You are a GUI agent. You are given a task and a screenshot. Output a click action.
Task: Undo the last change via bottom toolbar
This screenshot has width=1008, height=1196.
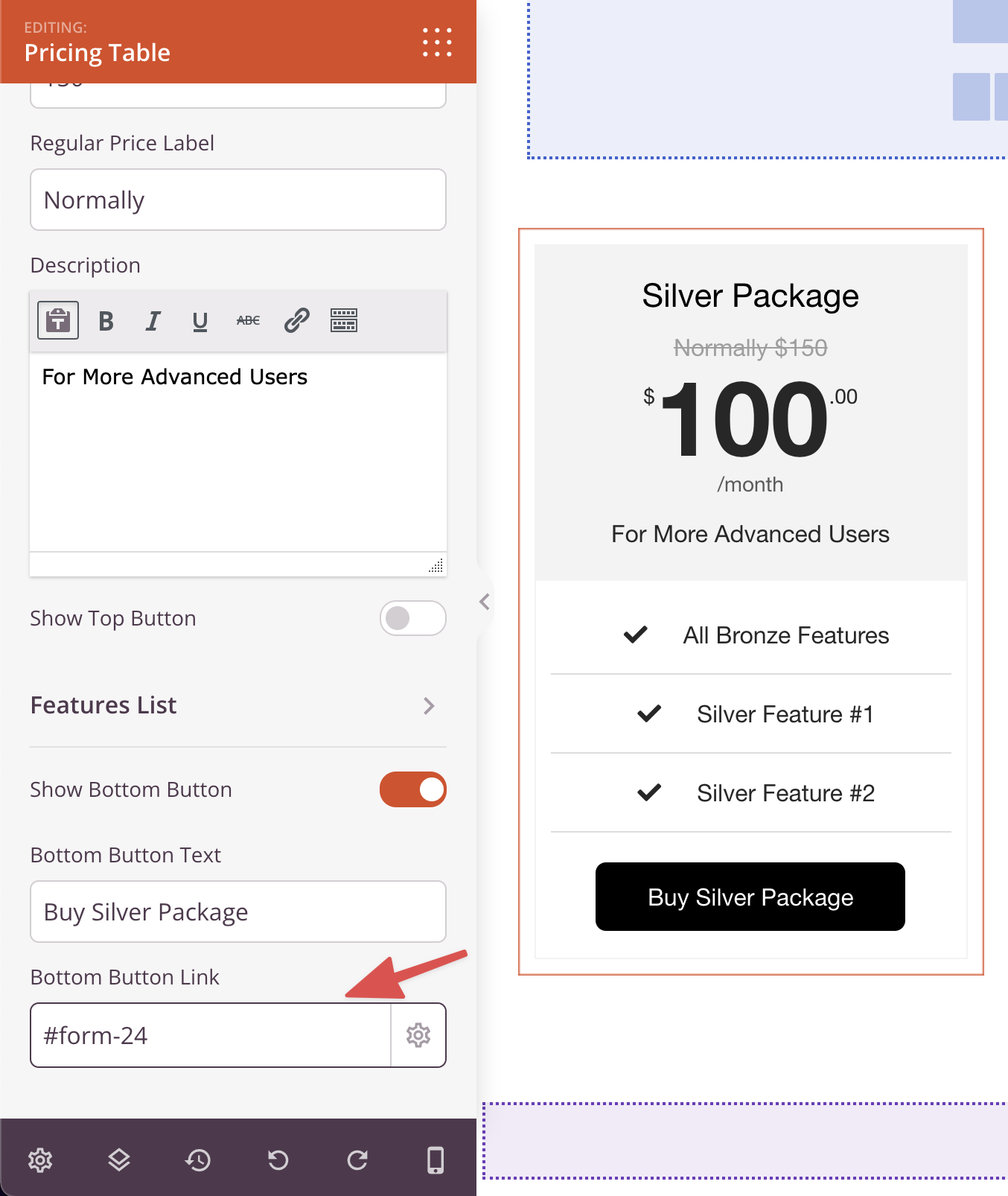tap(278, 1160)
